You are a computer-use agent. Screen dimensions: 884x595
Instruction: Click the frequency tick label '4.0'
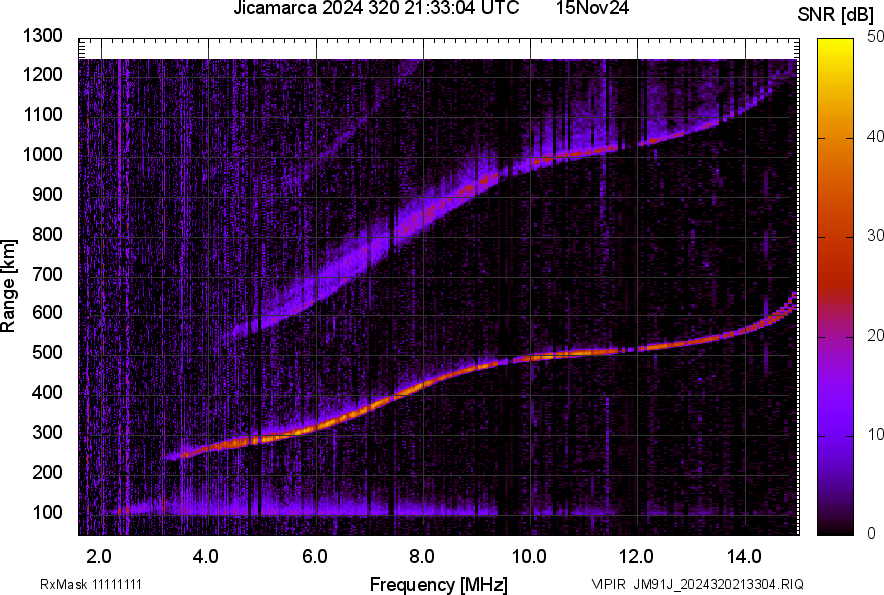tap(206, 557)
